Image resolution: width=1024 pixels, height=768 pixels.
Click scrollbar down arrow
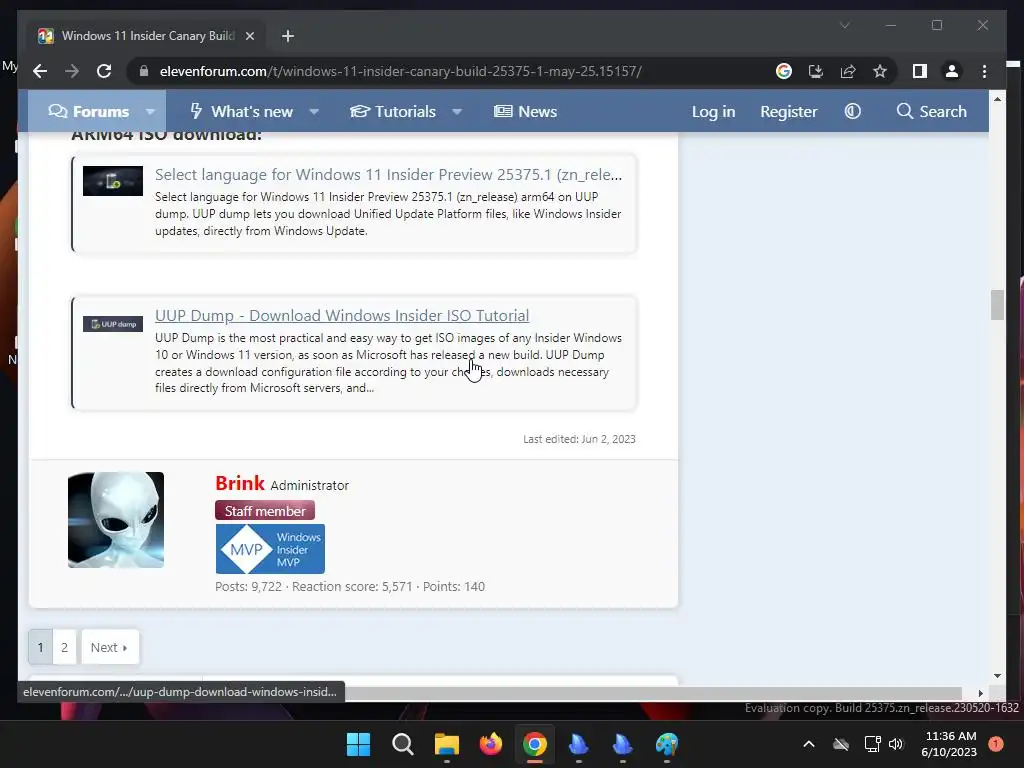997,676
